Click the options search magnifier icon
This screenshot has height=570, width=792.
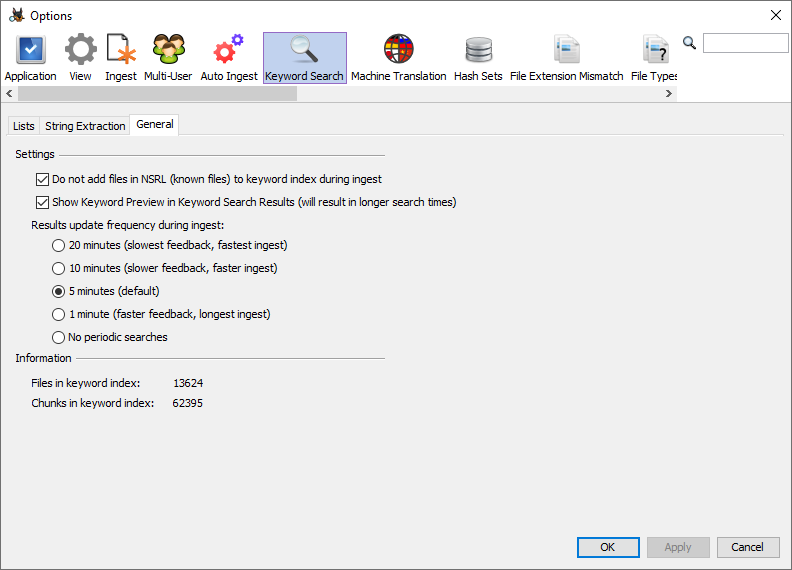[689, 43]
